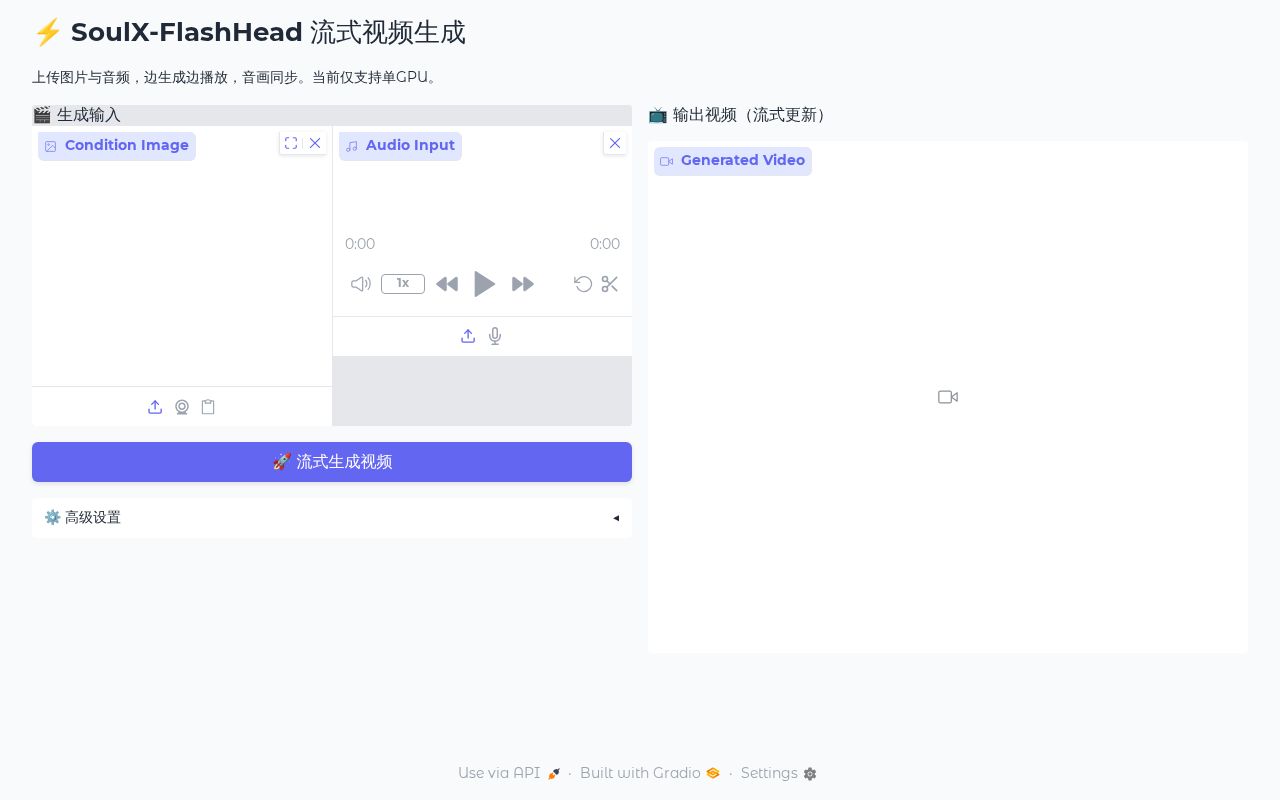Expand the 高级设置 section

332,518
